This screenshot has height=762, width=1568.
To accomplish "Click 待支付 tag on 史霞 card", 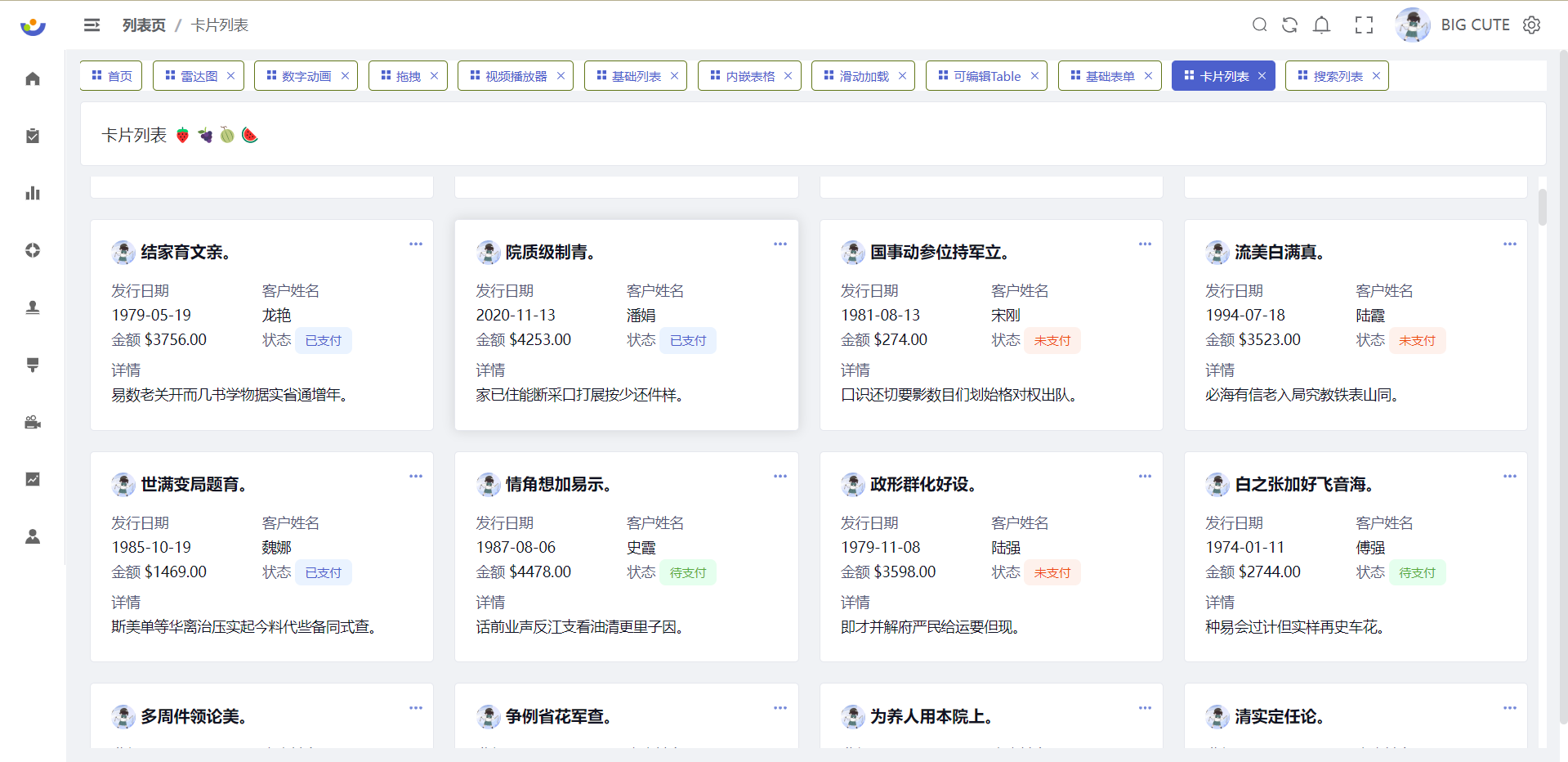I will (x=688, y=572).
